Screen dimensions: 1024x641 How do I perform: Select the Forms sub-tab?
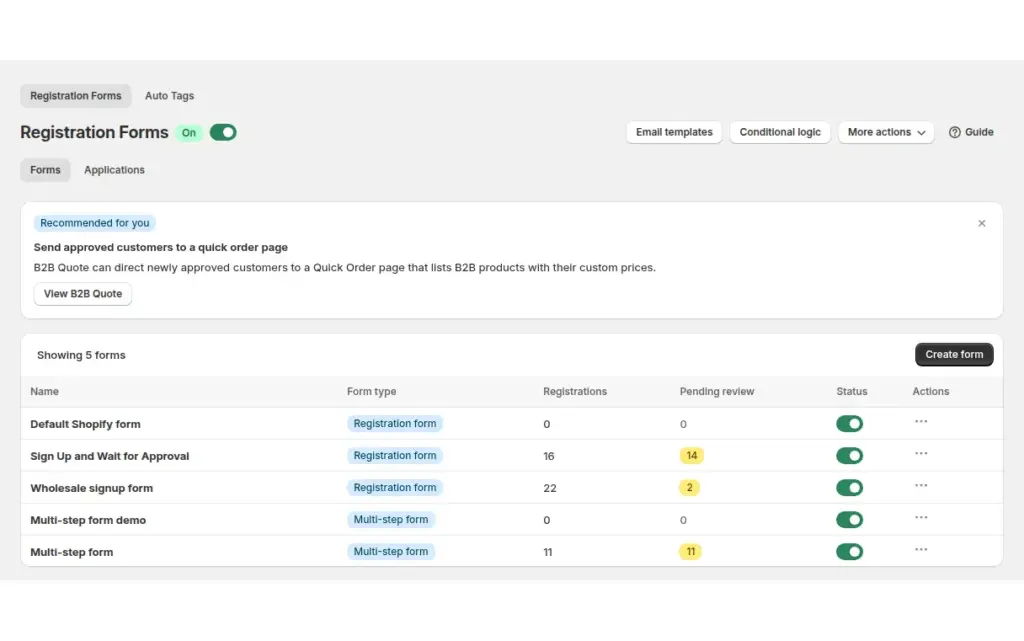45,170
